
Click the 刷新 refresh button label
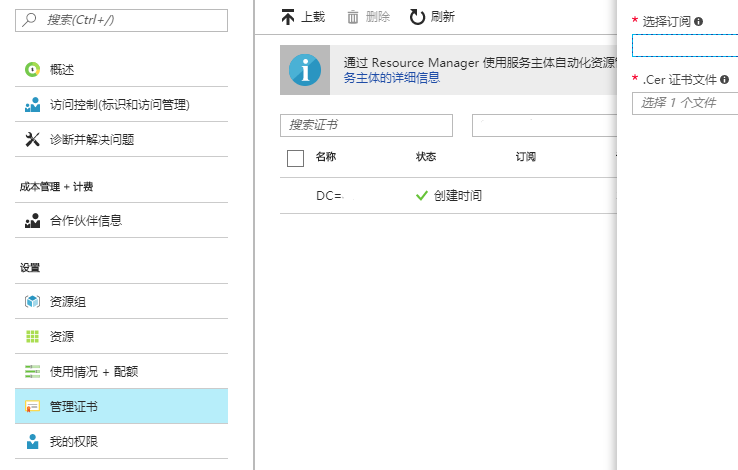click(x=443, y=17)
